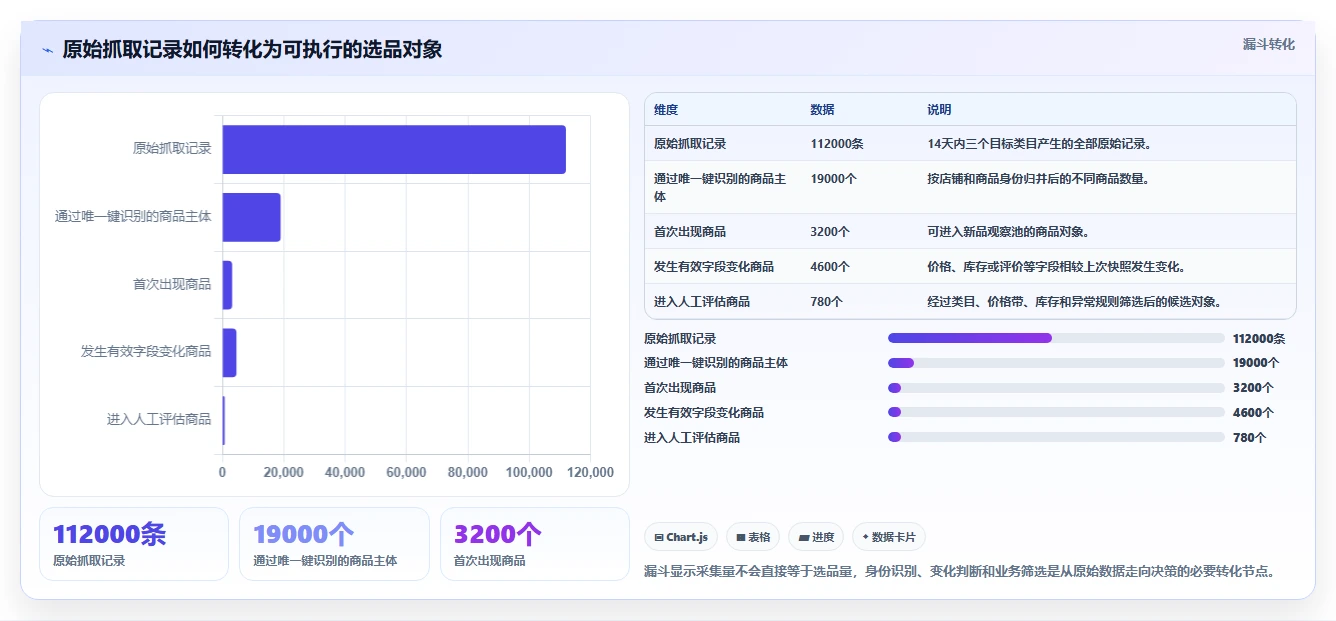This screenshot has width=1336, height=621.
Task: Click the description starting with 经过类目、价格带
Action: [x=1075, y=302]
